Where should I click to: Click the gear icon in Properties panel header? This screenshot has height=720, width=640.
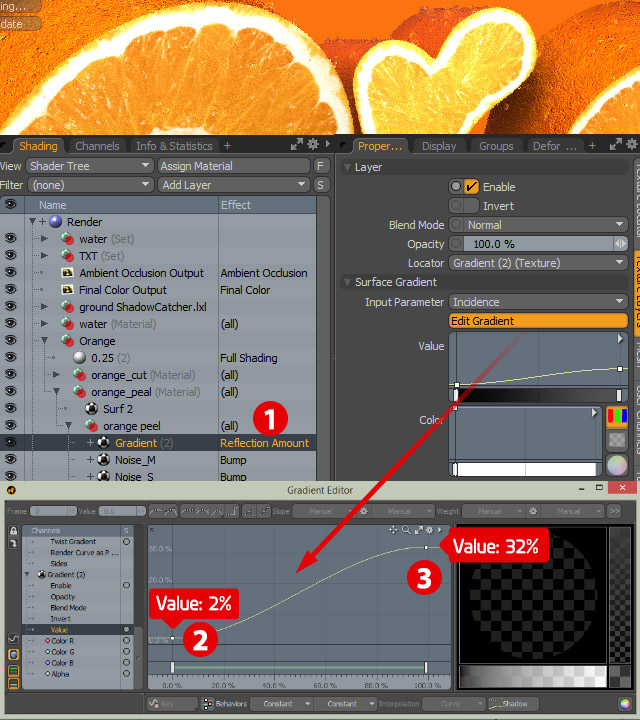pyautogui.click(x=632, y=145)
